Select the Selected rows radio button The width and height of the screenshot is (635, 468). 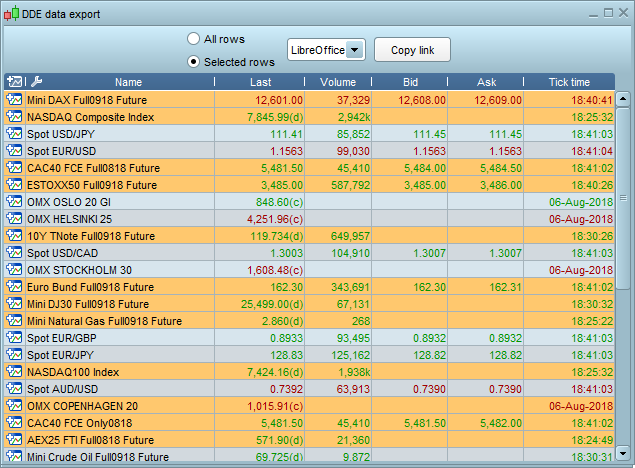pos(193,62)
